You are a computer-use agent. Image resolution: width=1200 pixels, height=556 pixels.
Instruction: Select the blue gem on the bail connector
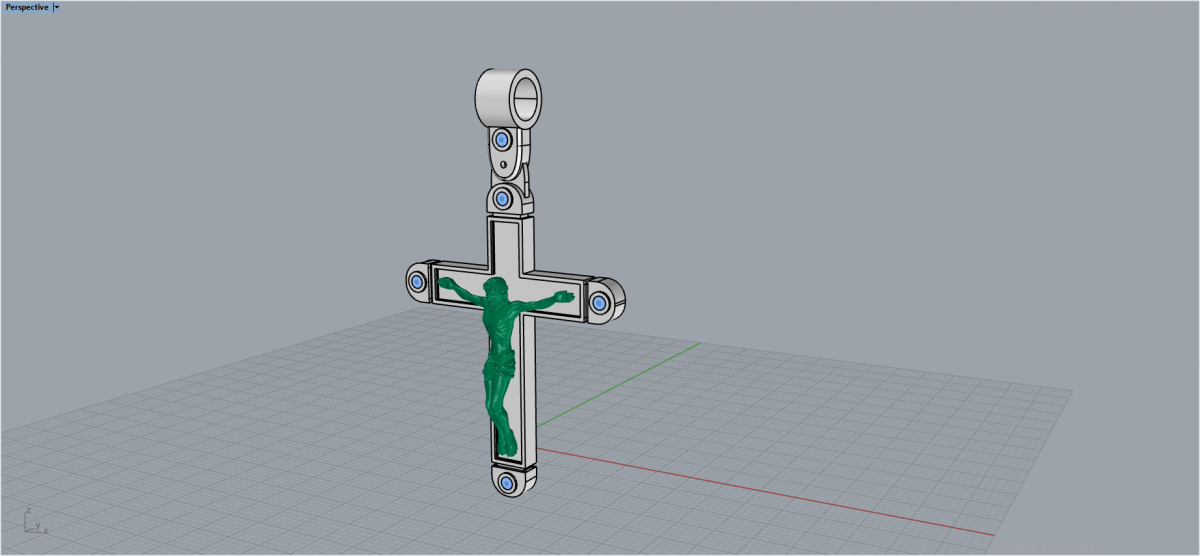click(x=502, y=139)
